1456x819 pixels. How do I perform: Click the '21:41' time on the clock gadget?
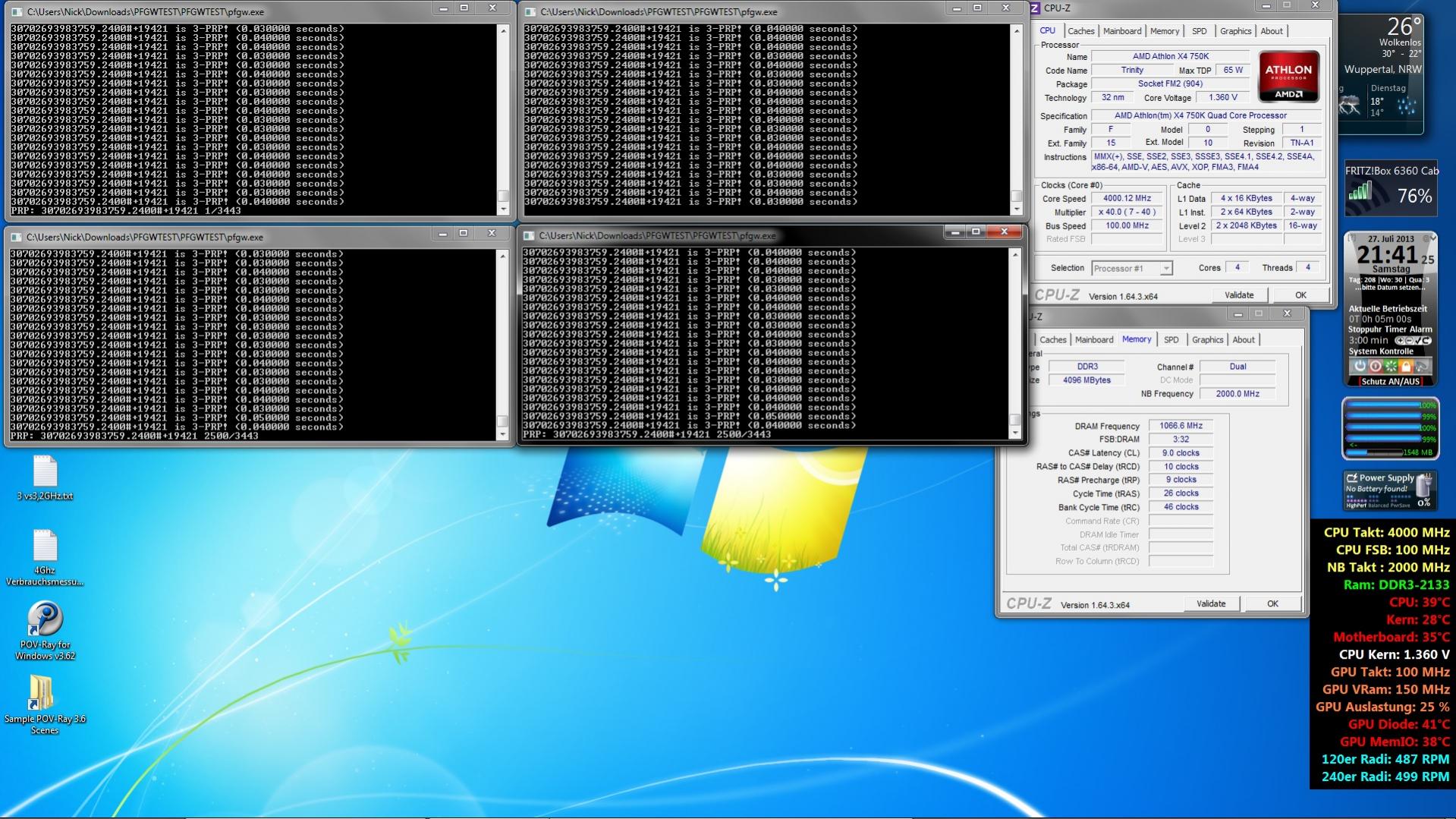(x=1387, y=255)
